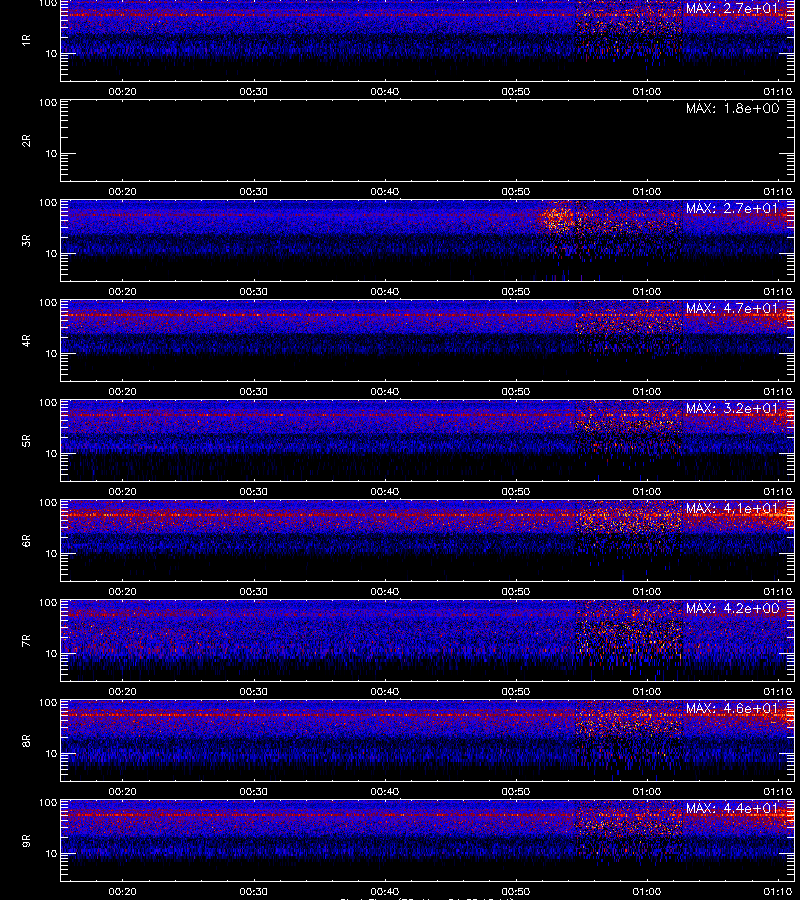Select the 'MAX: 4.7e+01' readout in panel 4R
This screenshot has width=800, height=900.
pos(732,308)
